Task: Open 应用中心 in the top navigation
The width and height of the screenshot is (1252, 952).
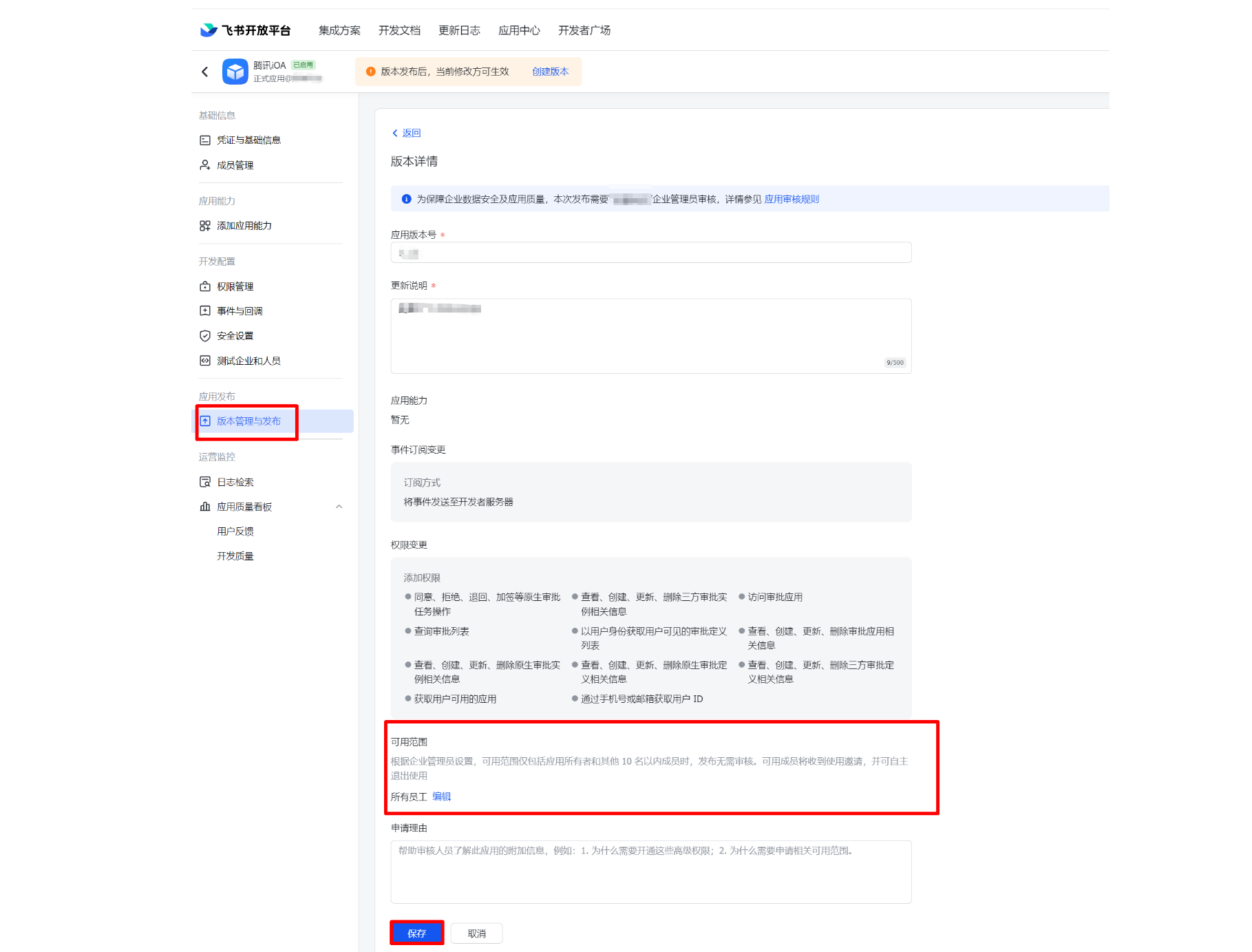Action: pos(519,30)
